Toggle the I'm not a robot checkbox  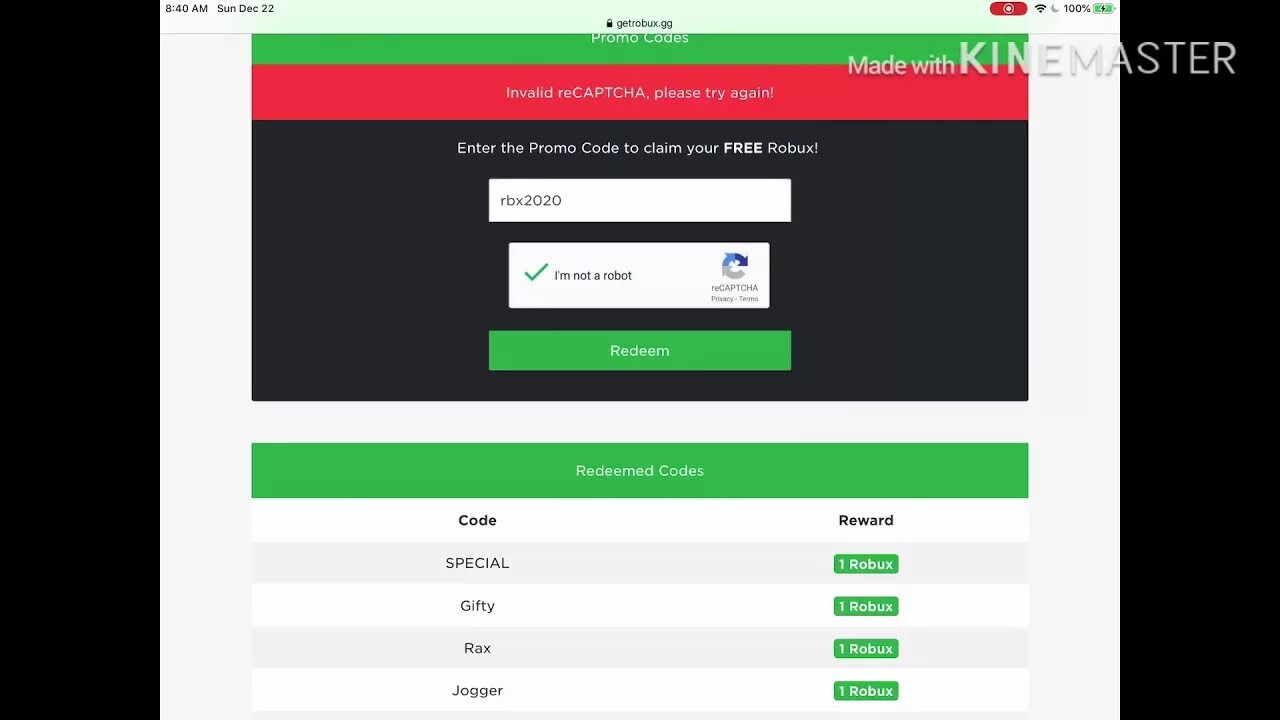click(536, 273)
